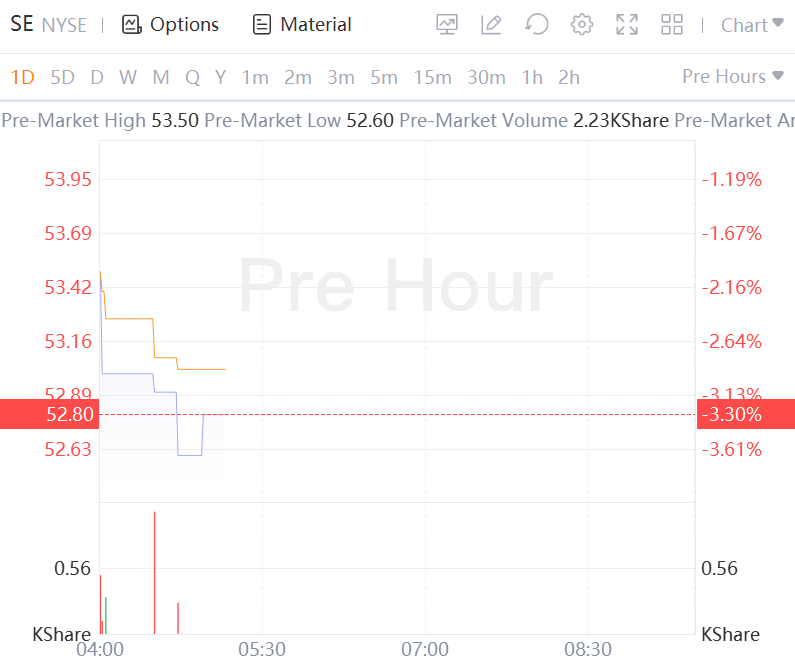Open chart settings gear icon
This screenshot has height=662, width=795.
tap(582, 25)
